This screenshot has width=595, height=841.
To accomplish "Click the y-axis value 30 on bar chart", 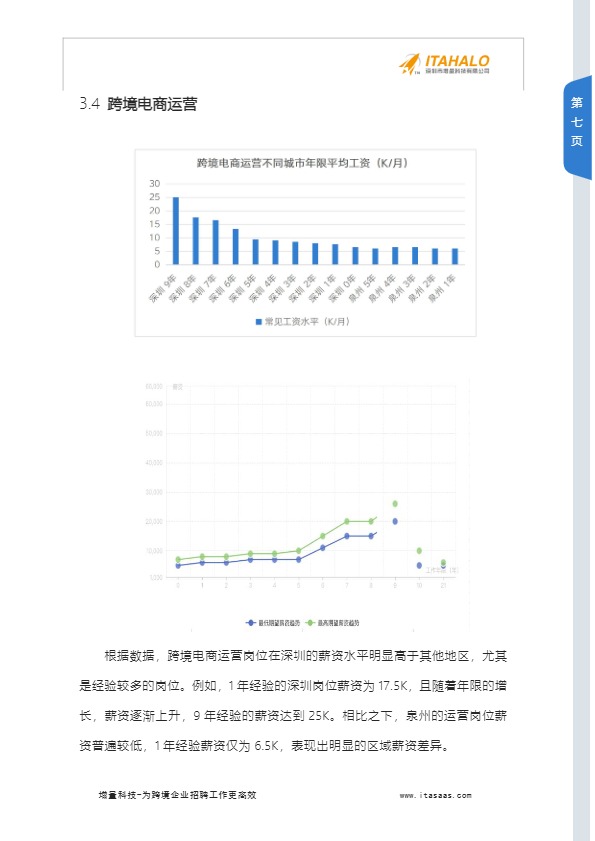I will (x=155, y=183).
